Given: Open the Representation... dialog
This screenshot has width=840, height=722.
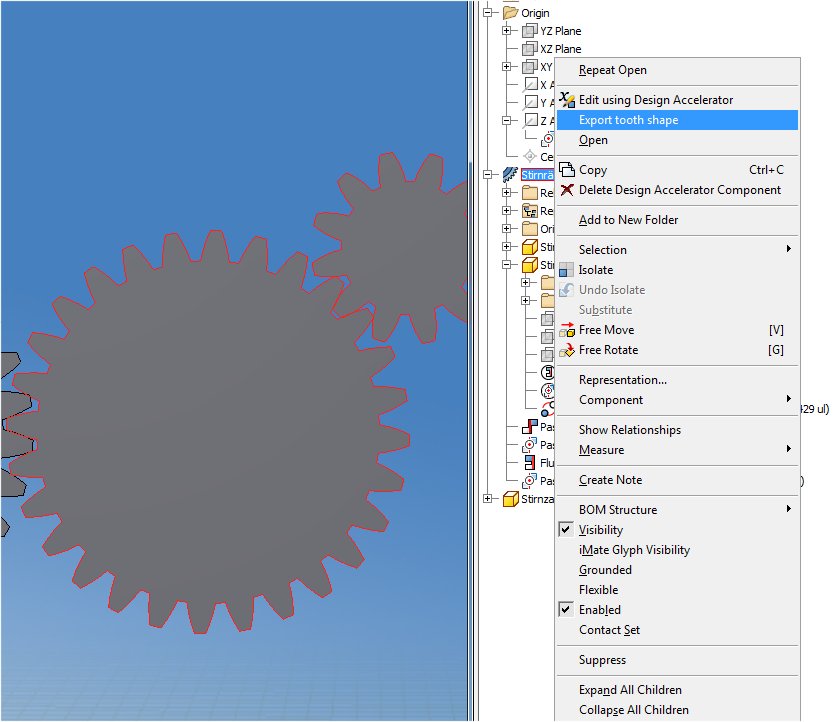Looking at the screenshot, I should coord(677,380).
